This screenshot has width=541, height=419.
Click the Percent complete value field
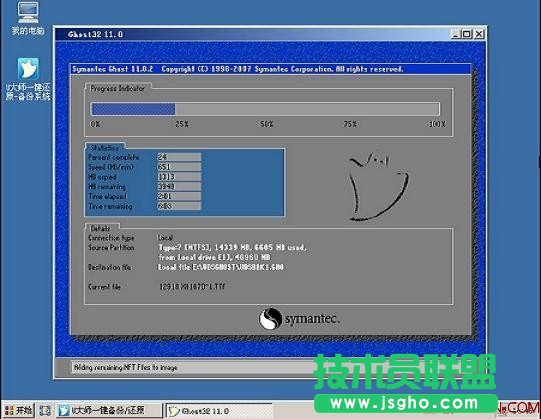click(x=179, y=157)
